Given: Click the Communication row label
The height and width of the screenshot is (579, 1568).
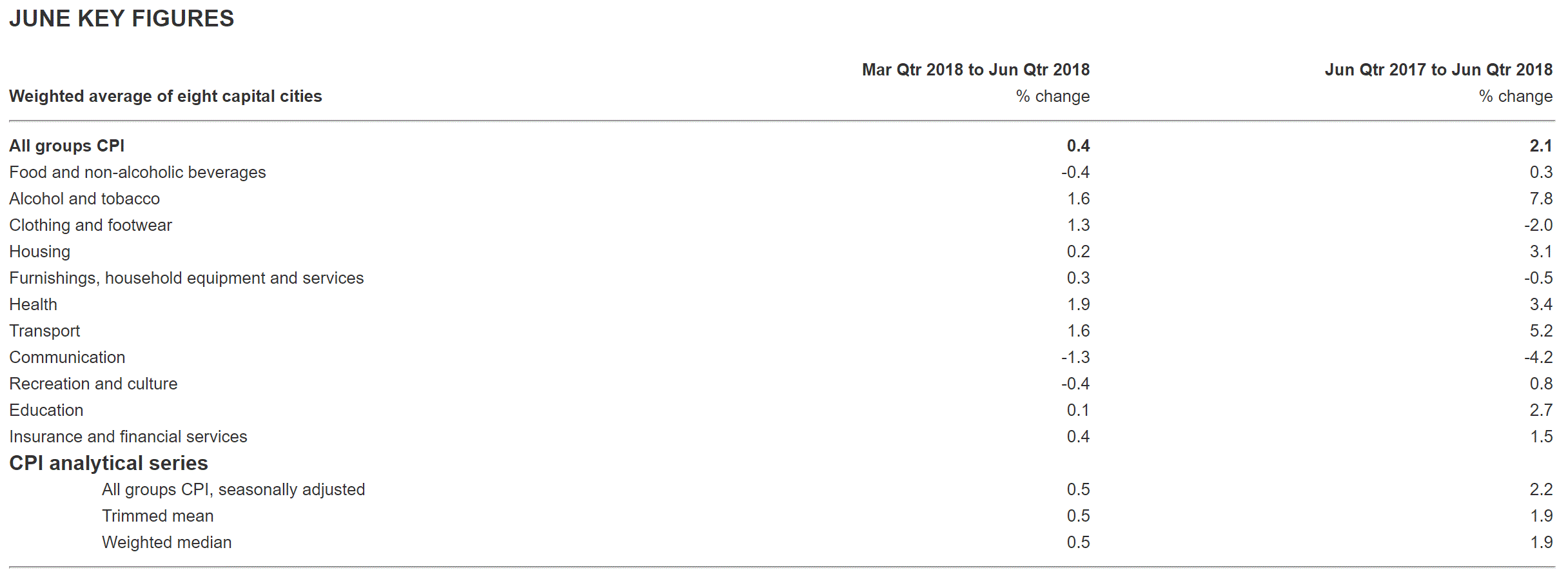Looking at the screenshot, I should tap(67, 357).
